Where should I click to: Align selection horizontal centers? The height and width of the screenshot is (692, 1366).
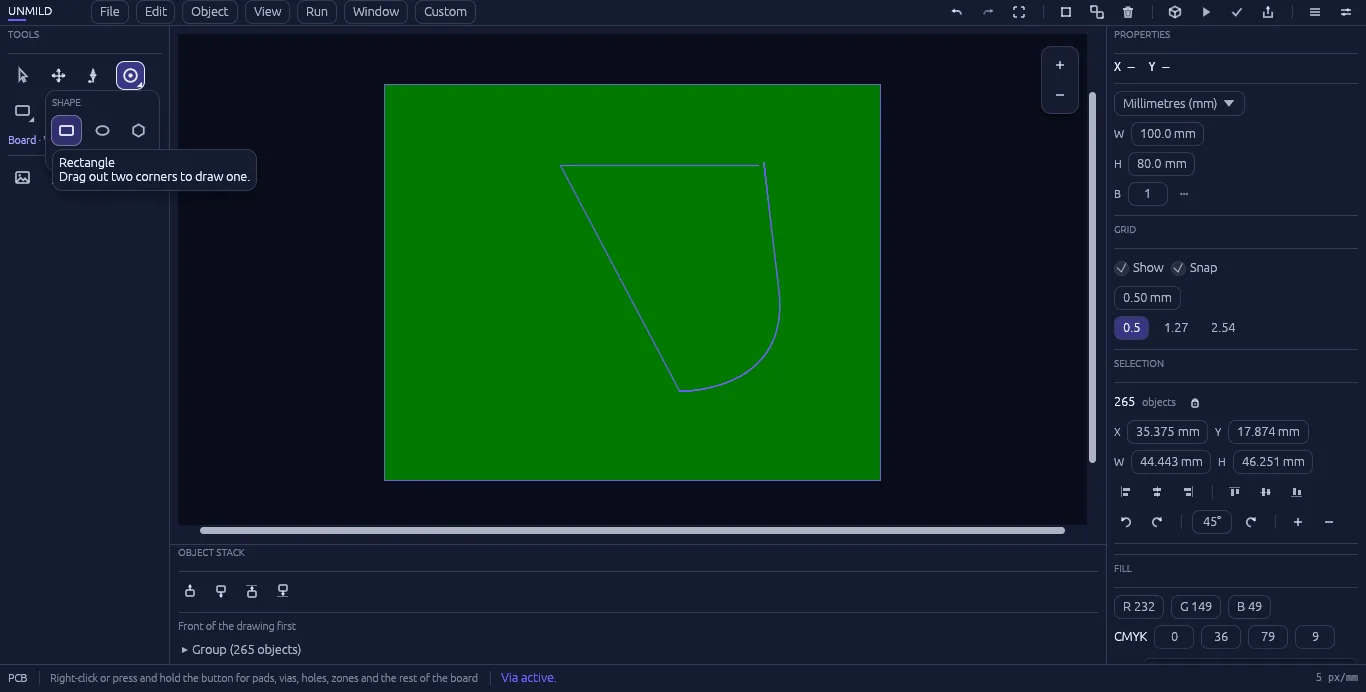click(x=1157, y=492)
